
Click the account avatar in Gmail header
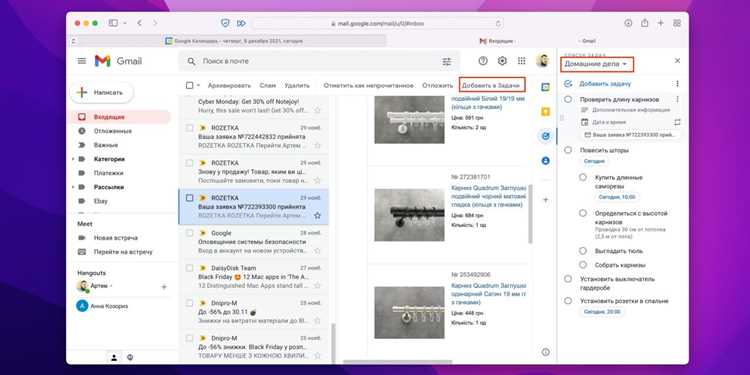tap(542, 61)
